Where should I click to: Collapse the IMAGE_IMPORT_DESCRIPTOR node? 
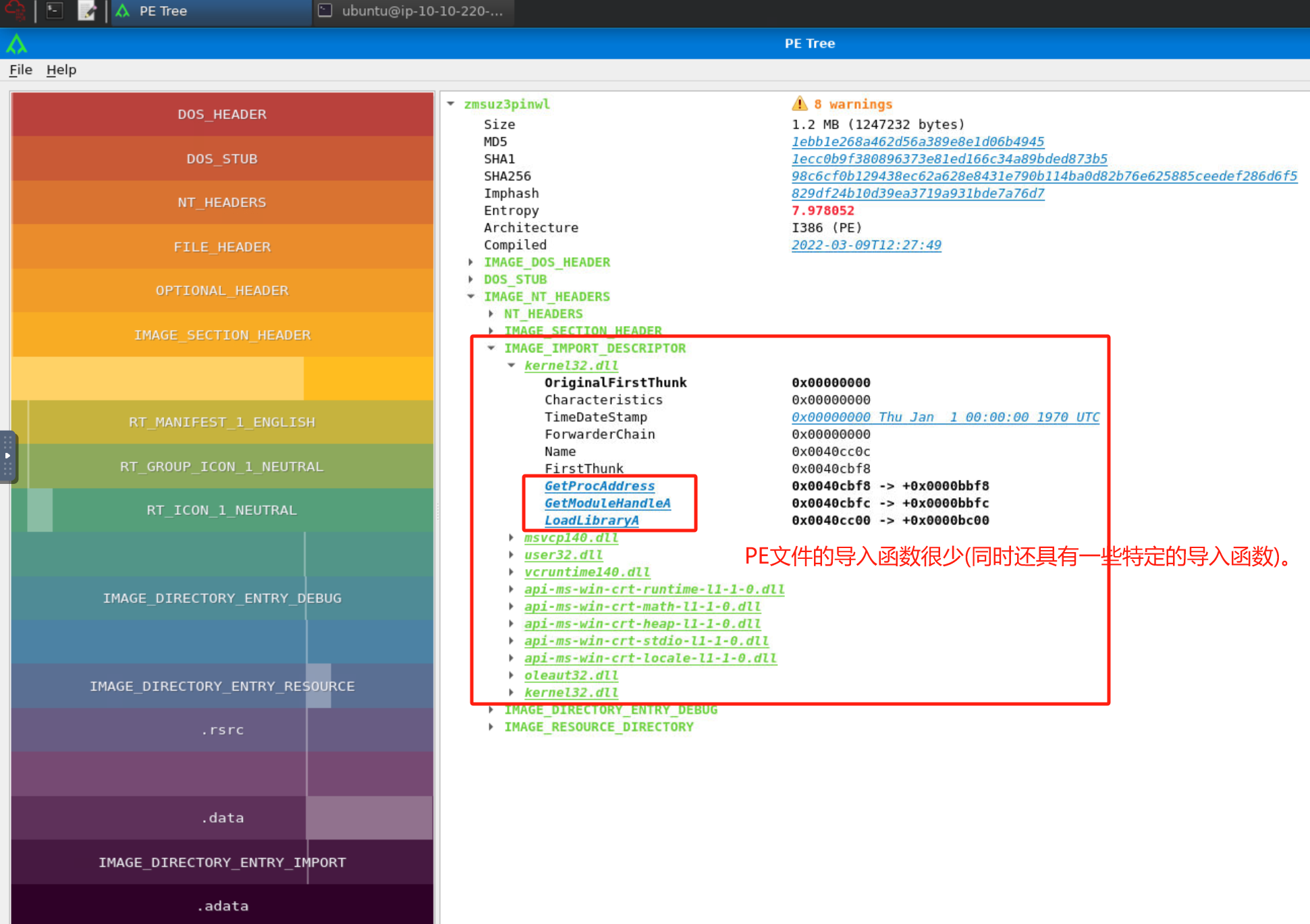491,348
